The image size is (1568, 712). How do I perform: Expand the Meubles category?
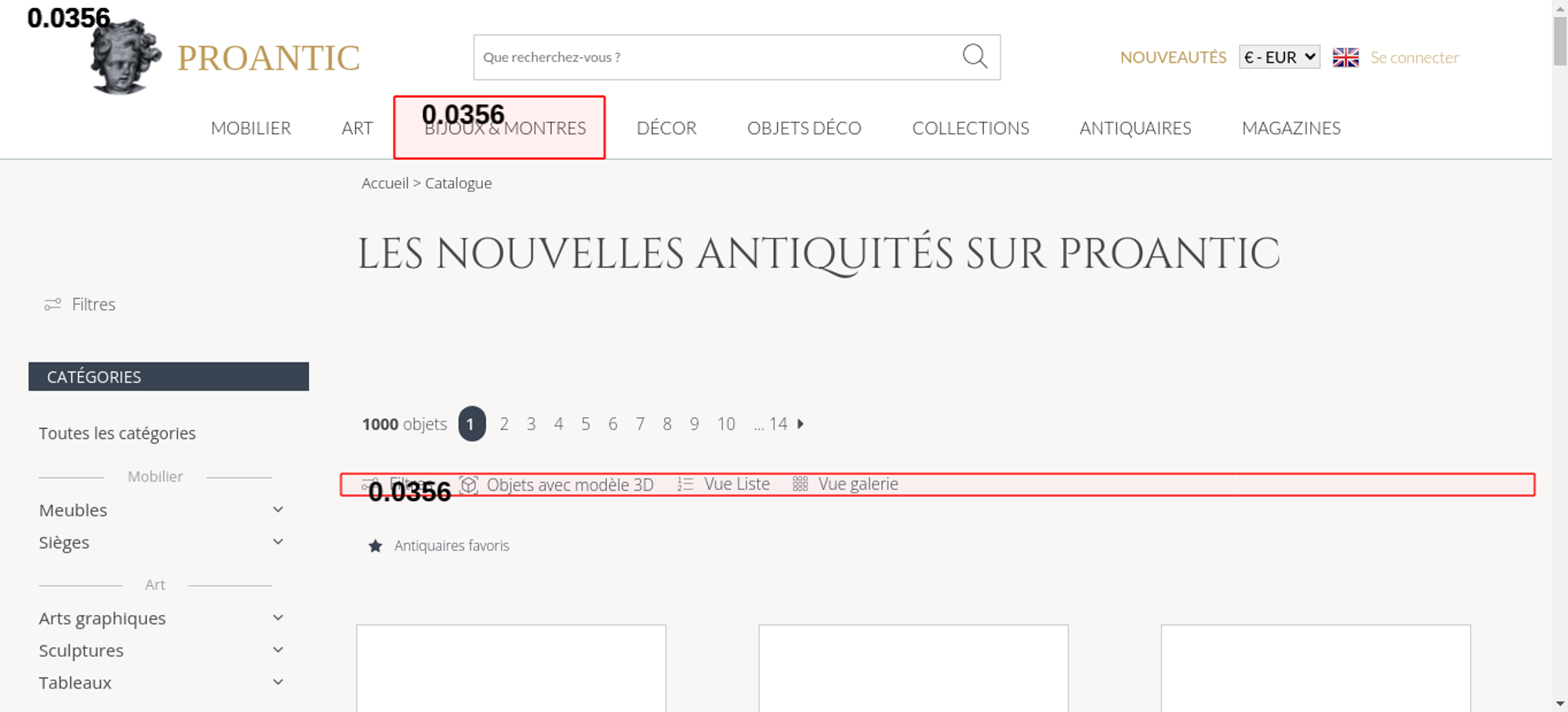click(278, 510)
